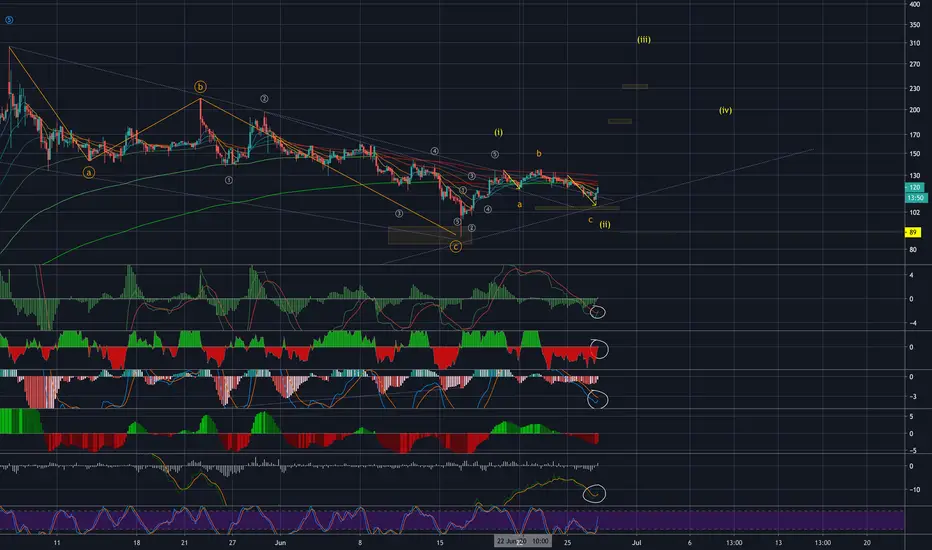Click the 150 price axis value
The image size is (932, 550).
pyautogui.click(x=914, y=154)
